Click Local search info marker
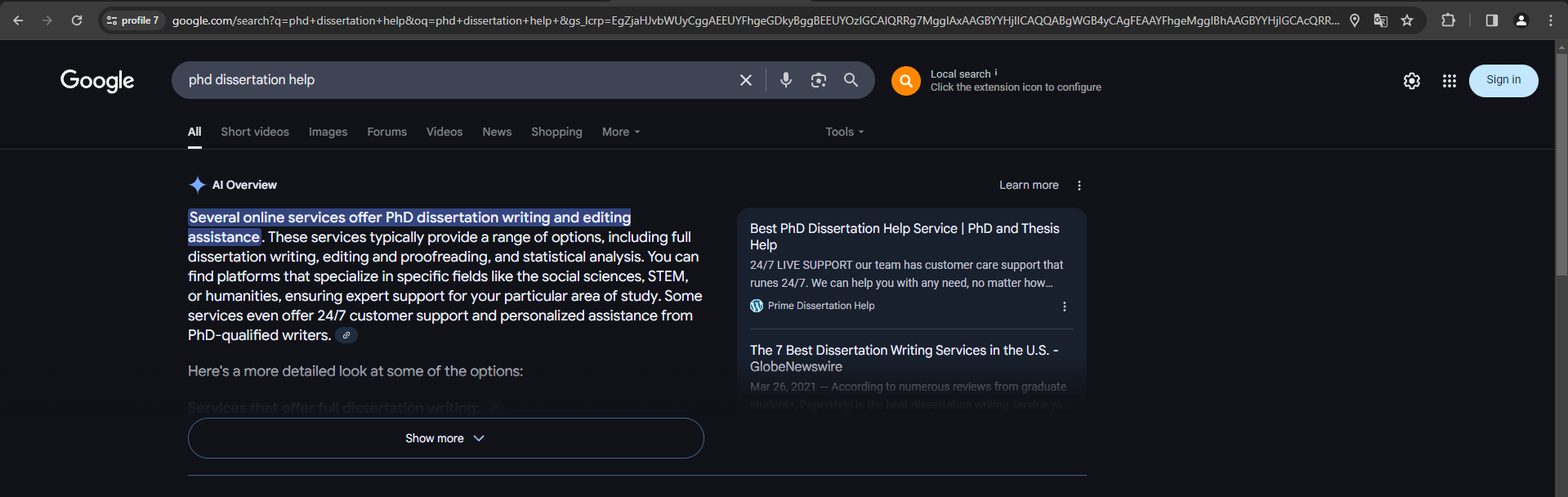The image size is (1568, 497). [996, 73]
